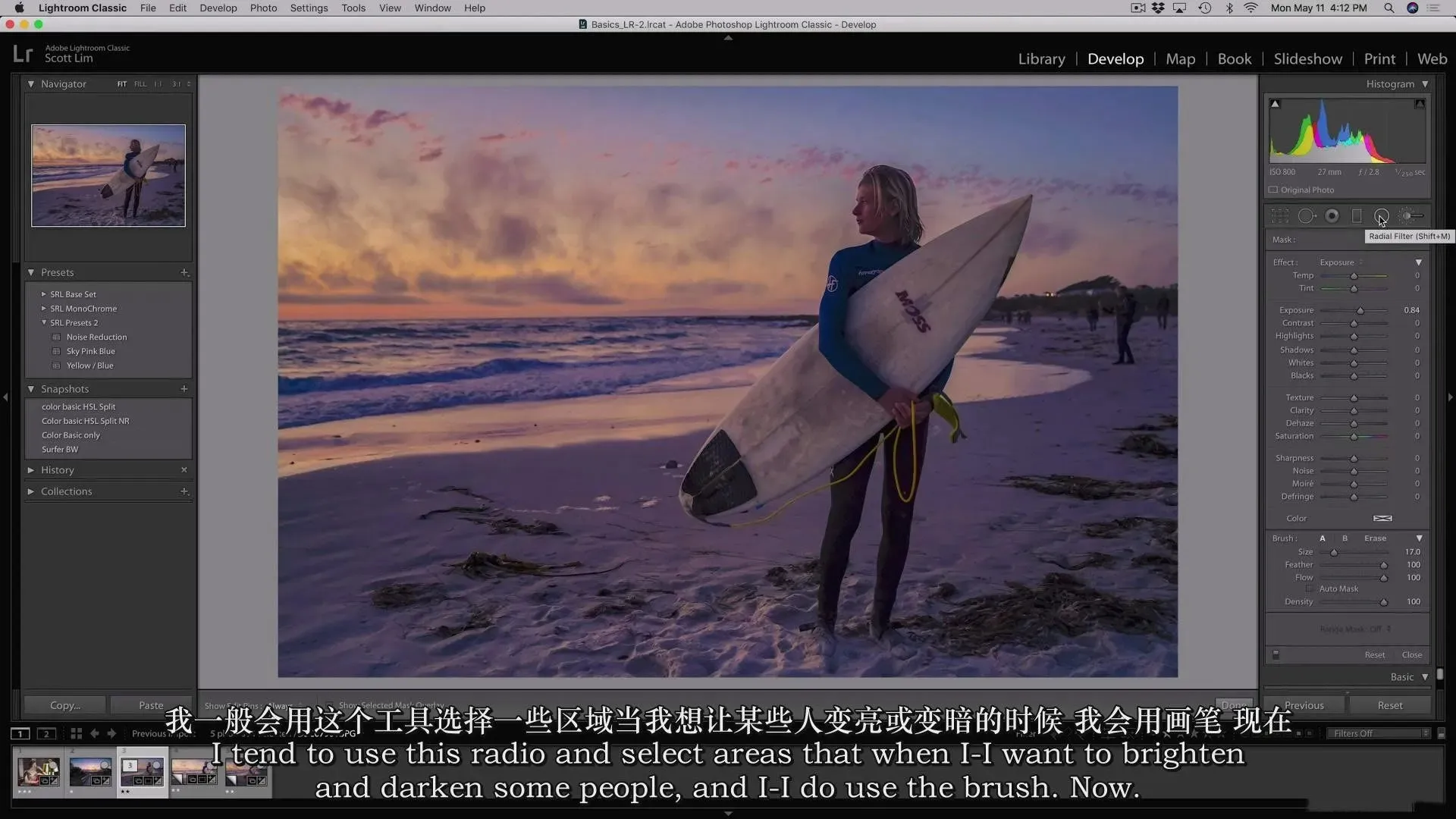This screenshot has height=819, width=1456.
Task: Toggle shadow clipping indicator in histogram
Action: (x=1275, y=104)
